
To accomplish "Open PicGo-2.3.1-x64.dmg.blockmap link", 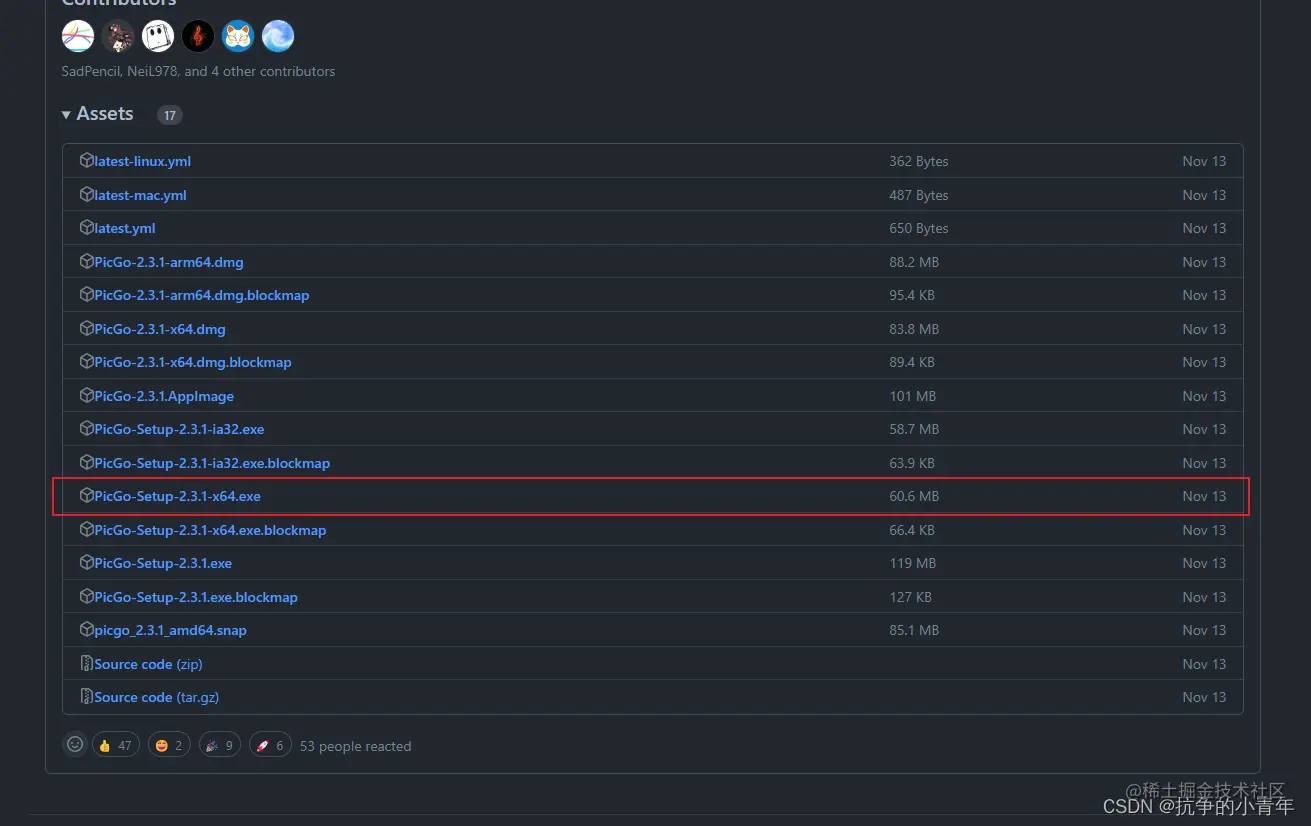I will (x=193, y=362).
